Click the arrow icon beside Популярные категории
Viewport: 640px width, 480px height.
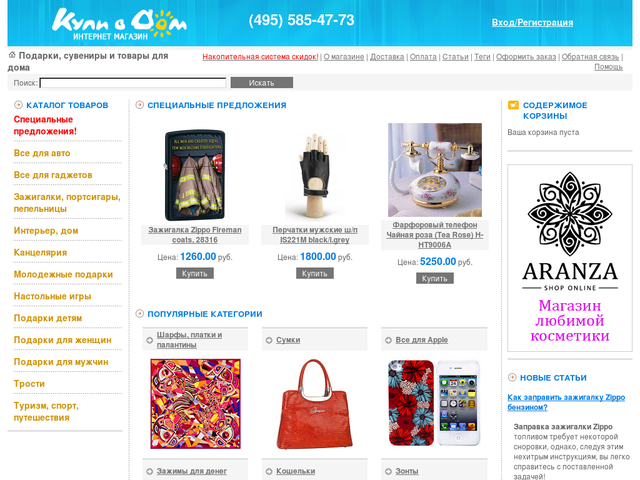140,314
